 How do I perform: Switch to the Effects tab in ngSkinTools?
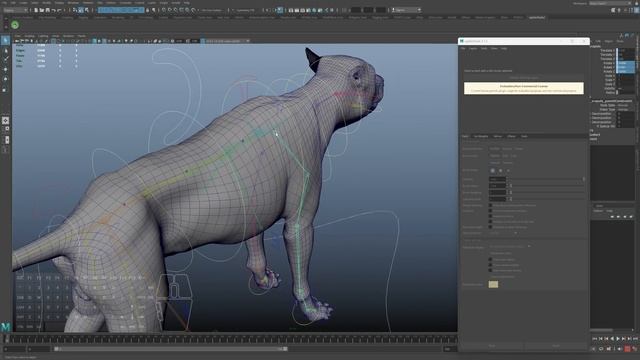tap(511, 136)
